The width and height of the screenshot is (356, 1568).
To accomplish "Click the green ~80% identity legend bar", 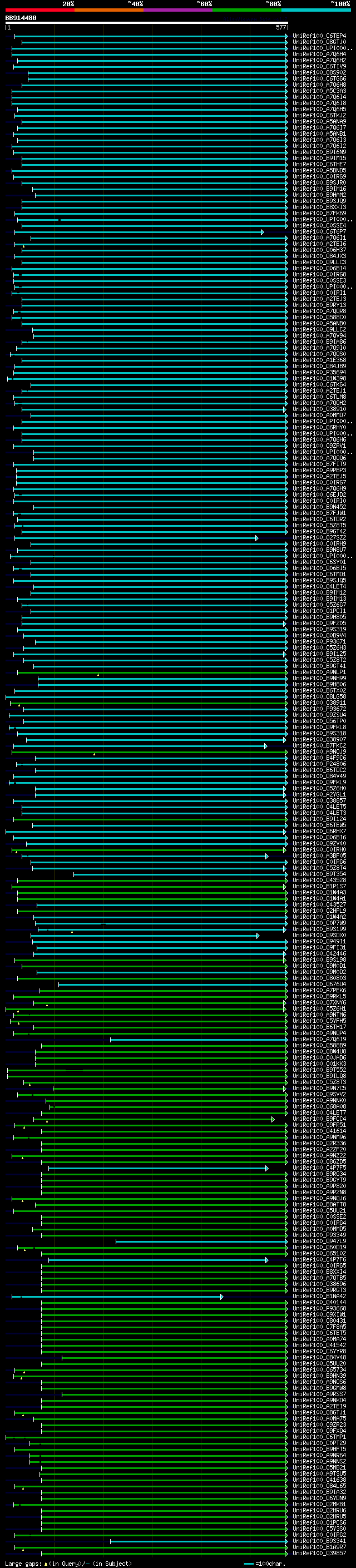I will coord(247,10).
